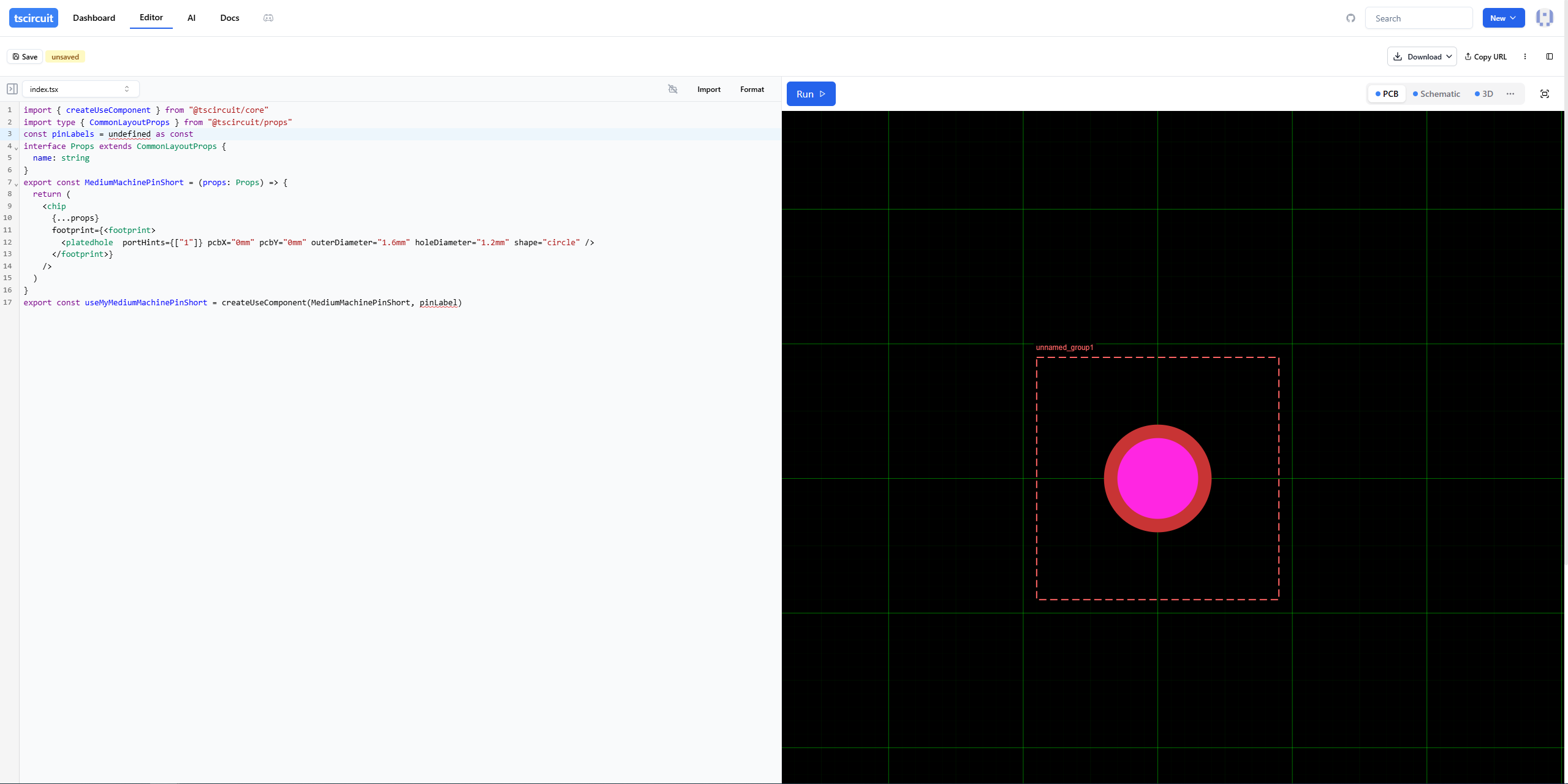Open the New dropdown button

coord(1503,18)
